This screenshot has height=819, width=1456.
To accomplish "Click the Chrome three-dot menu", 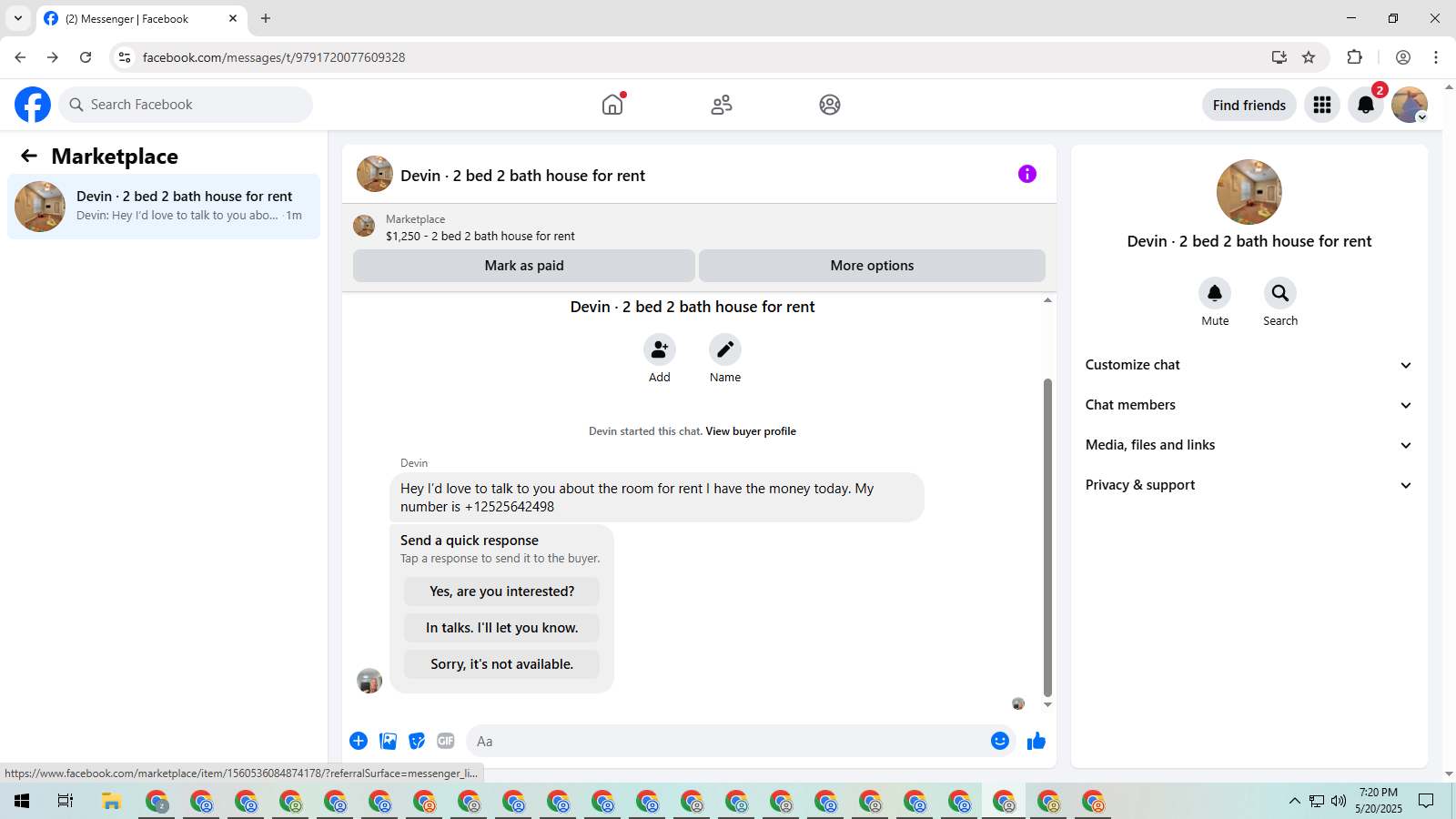I will click(1436, 57).
